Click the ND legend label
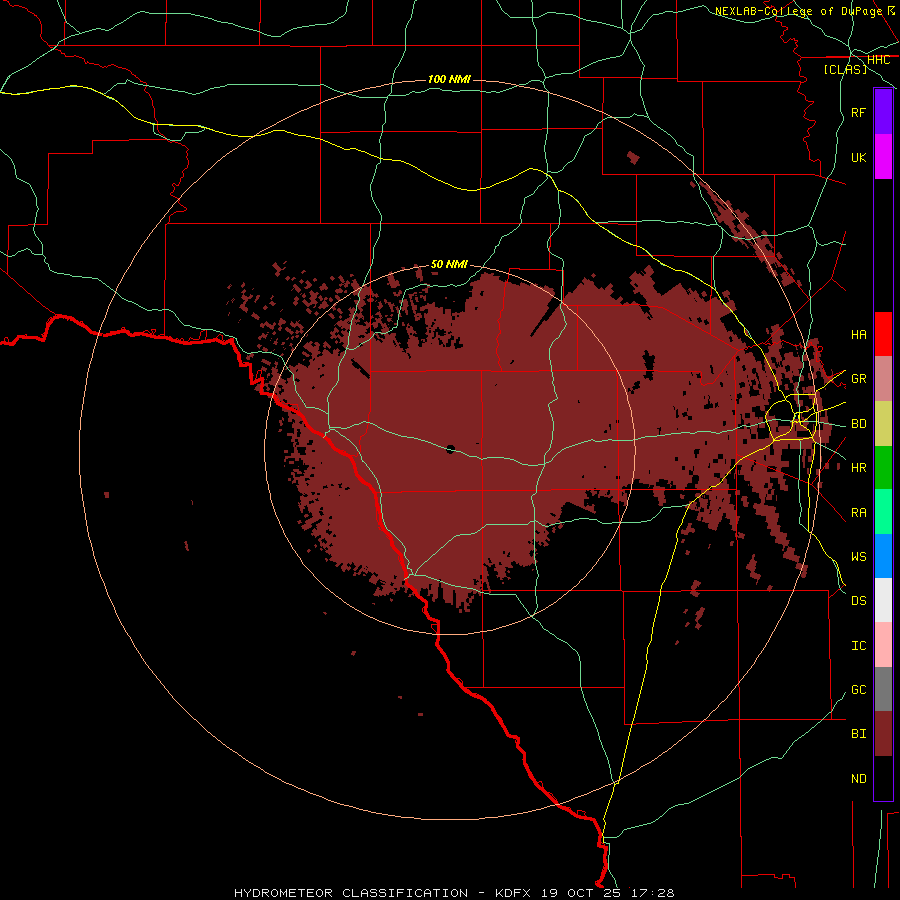 click(x=859, y=779)
